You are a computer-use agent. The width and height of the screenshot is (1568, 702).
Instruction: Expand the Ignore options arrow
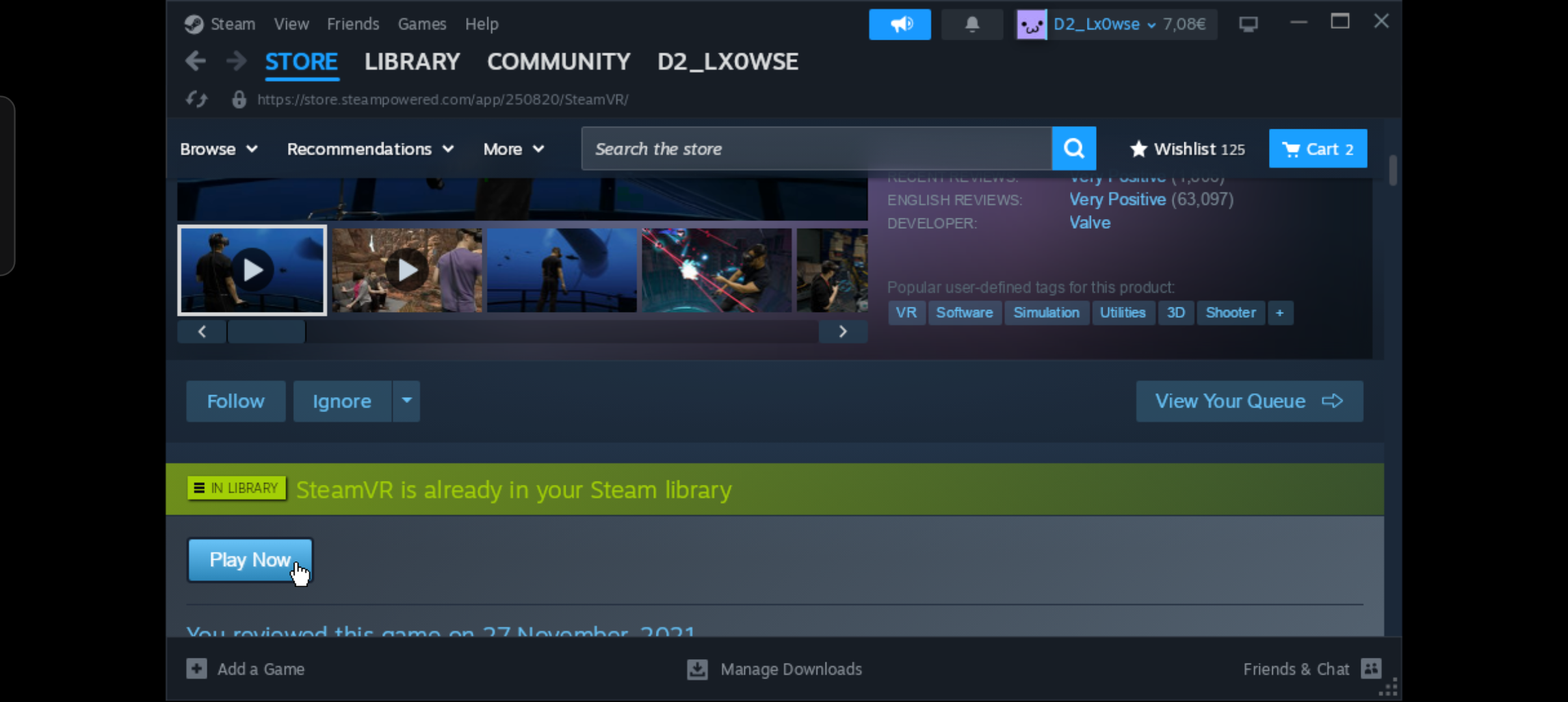click(x=406, y=401)
